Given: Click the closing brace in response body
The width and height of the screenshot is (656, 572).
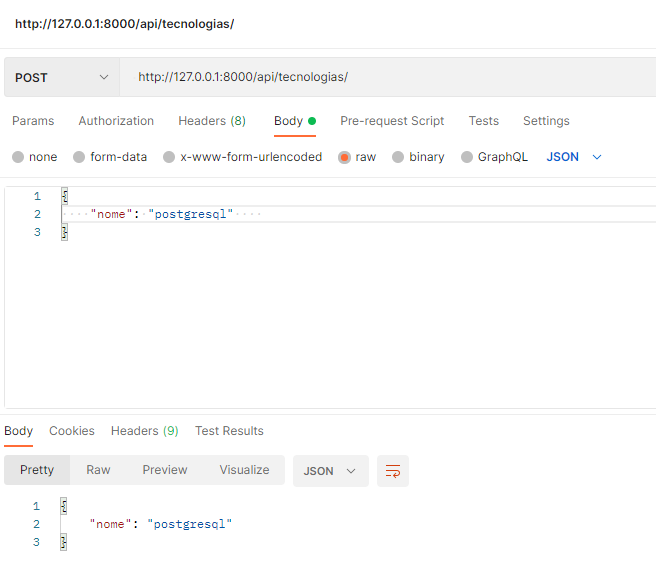Looking at the screenshot, I should [x=64, y=542].
